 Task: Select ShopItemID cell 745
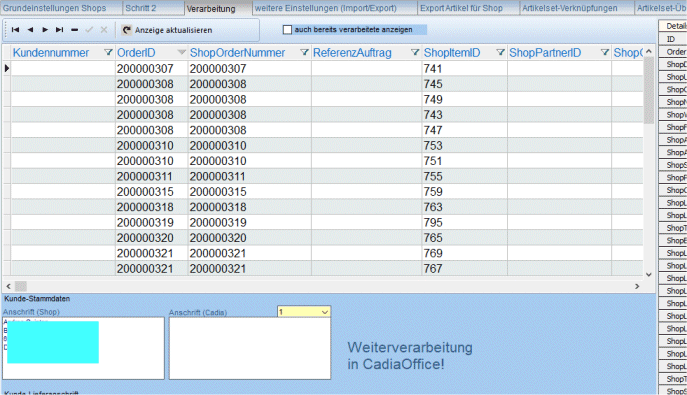(x=464, y=84)
